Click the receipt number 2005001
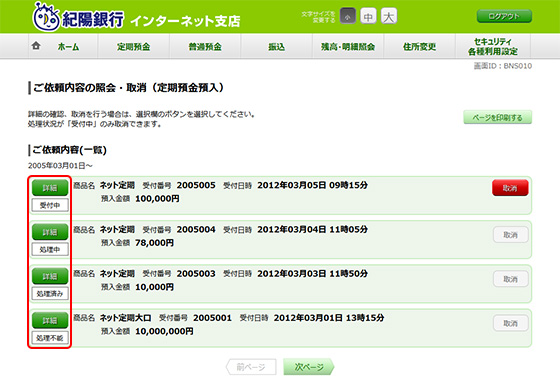The height and width of the screenshot is (382, 560). tap(212, 318)
